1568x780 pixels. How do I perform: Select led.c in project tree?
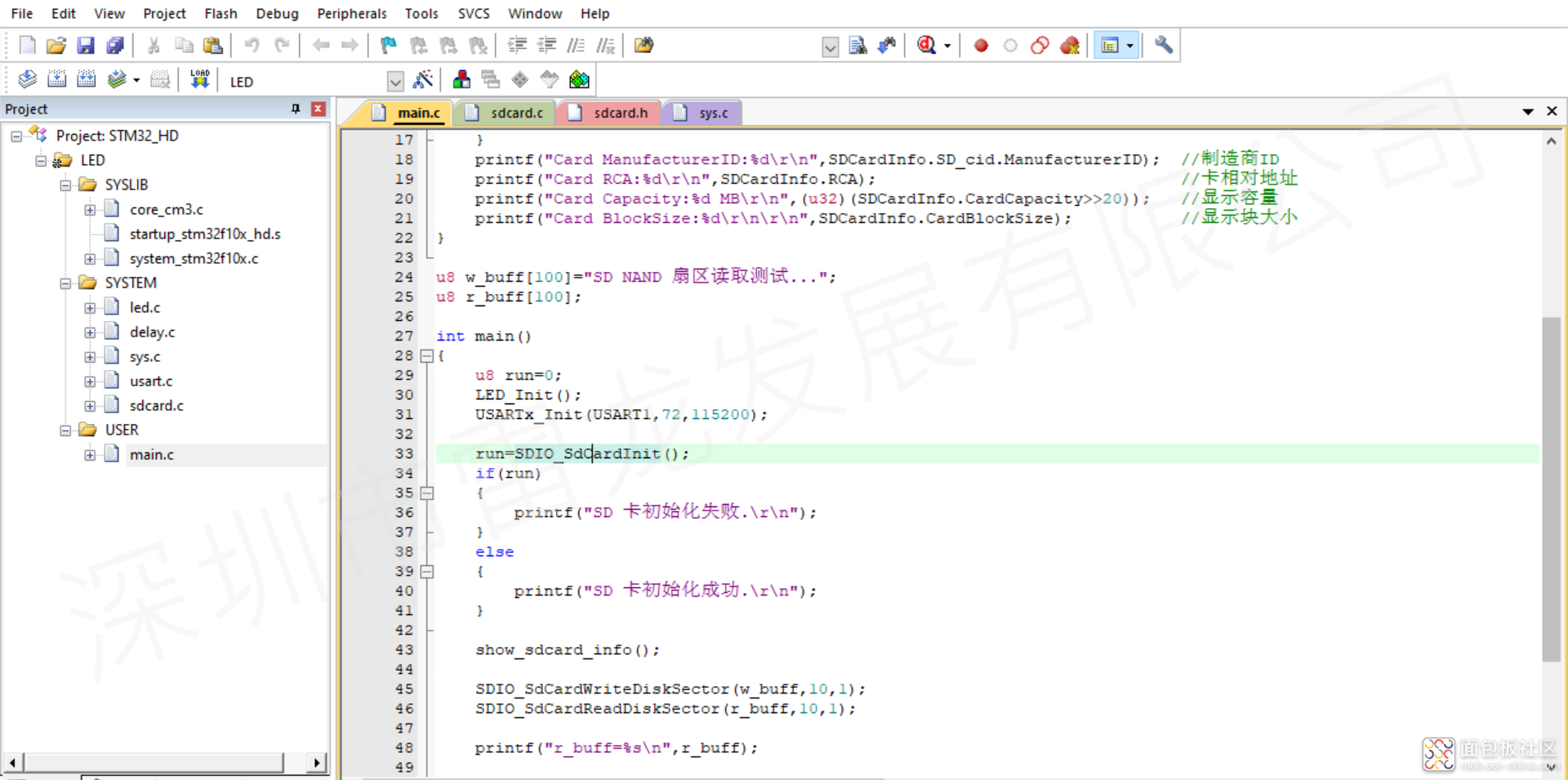(145, 308)
